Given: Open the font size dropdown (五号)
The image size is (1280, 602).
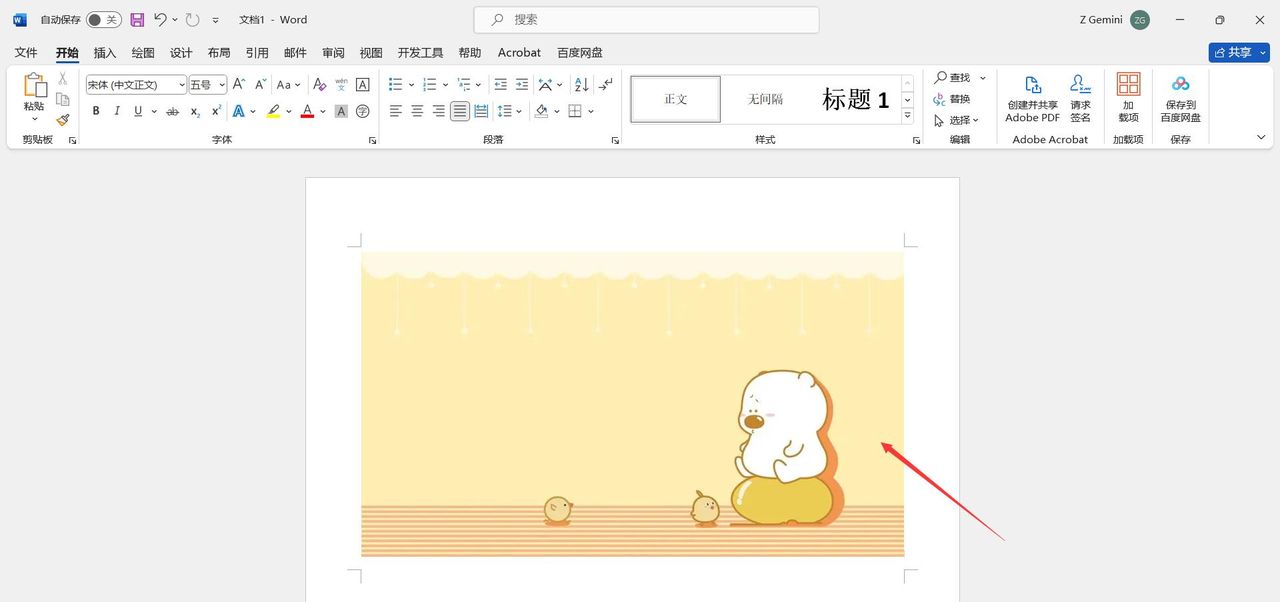Looking at the screenshot, I should (x=222, y=85).
